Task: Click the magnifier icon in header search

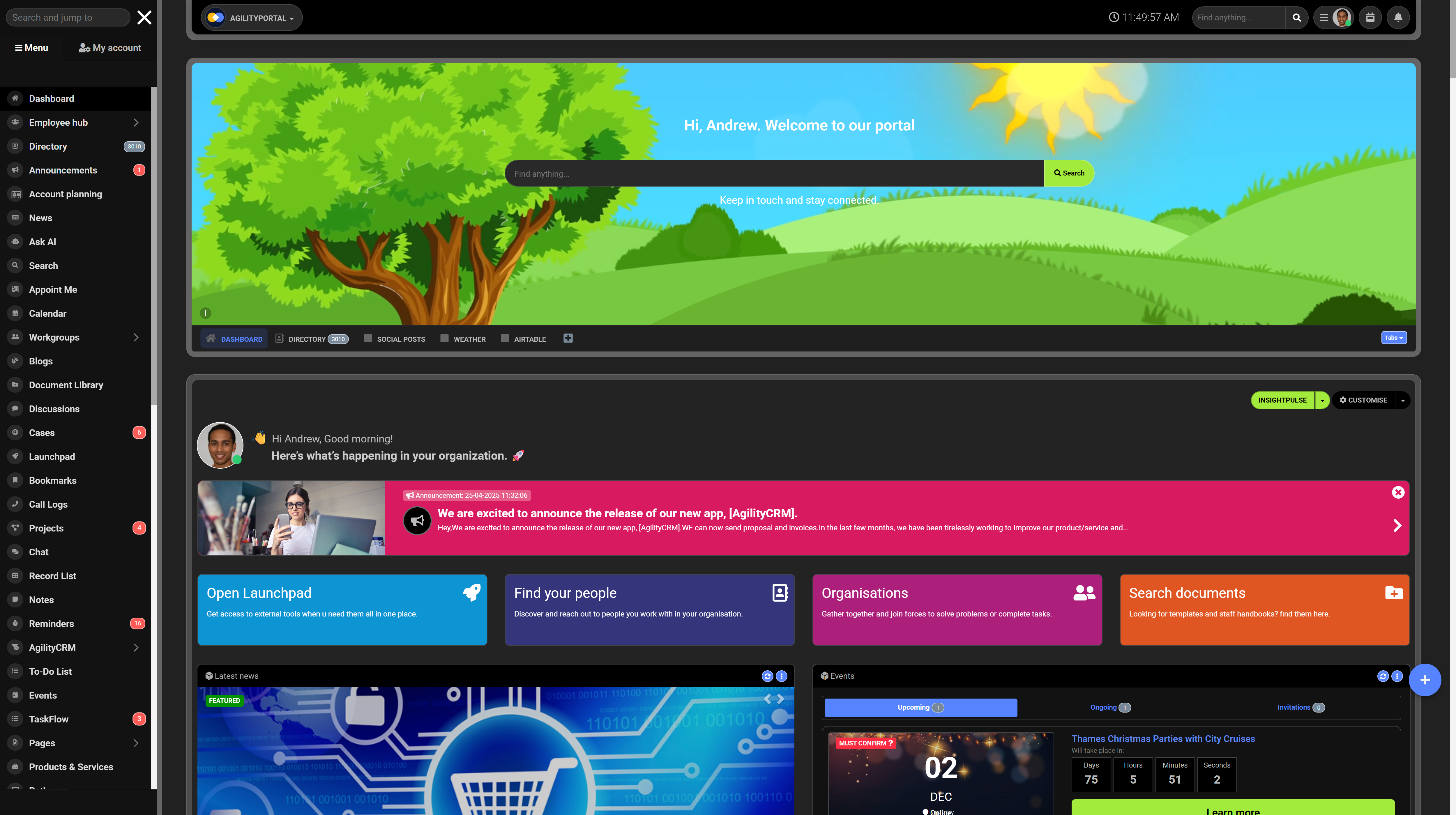Action: (1297, 17)
